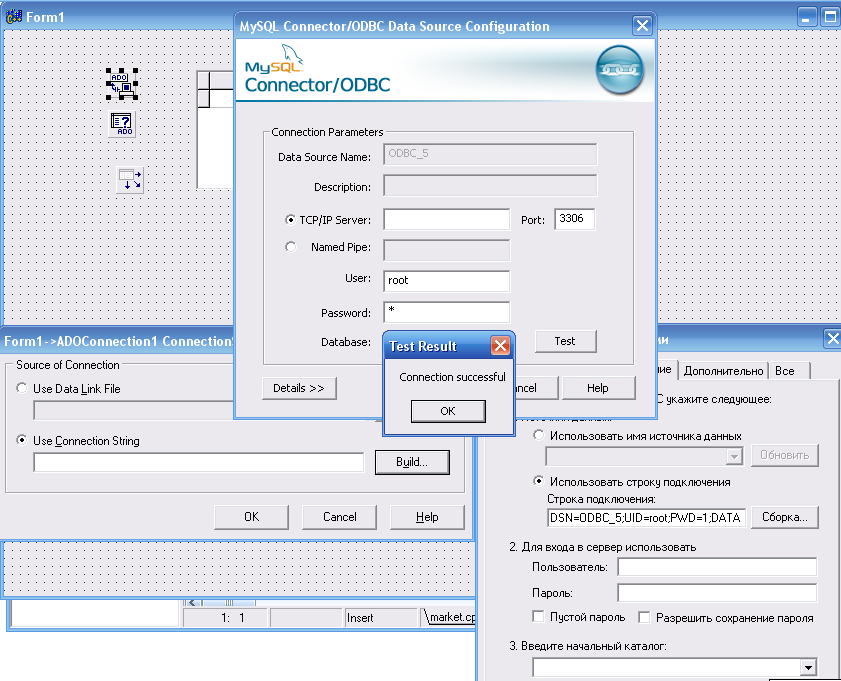
Task: Maximize the Form1 window
Action: click(830, 17)
